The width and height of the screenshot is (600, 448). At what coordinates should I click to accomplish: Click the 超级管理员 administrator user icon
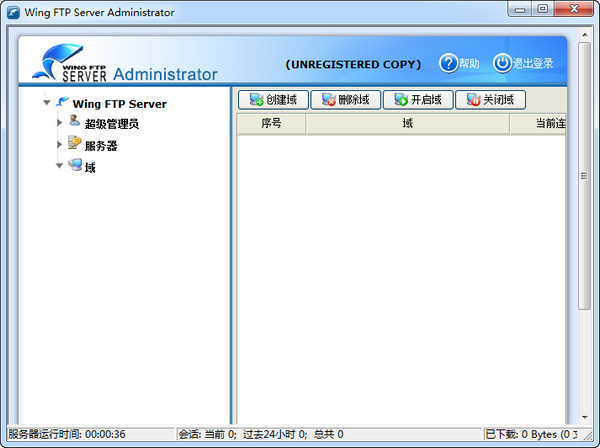tap(75, 121)
